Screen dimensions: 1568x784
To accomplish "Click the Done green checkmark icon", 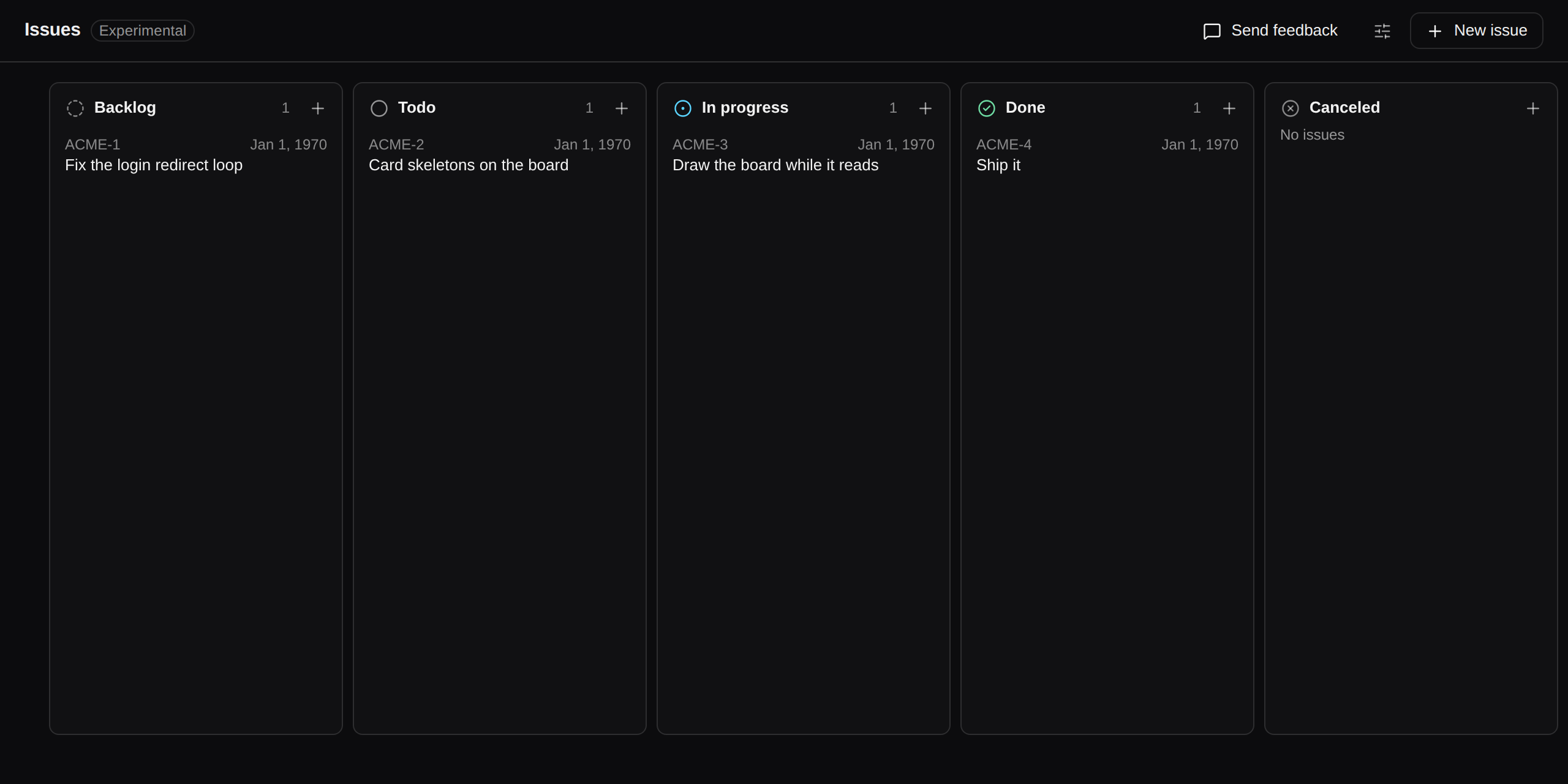I will (987, 108).
